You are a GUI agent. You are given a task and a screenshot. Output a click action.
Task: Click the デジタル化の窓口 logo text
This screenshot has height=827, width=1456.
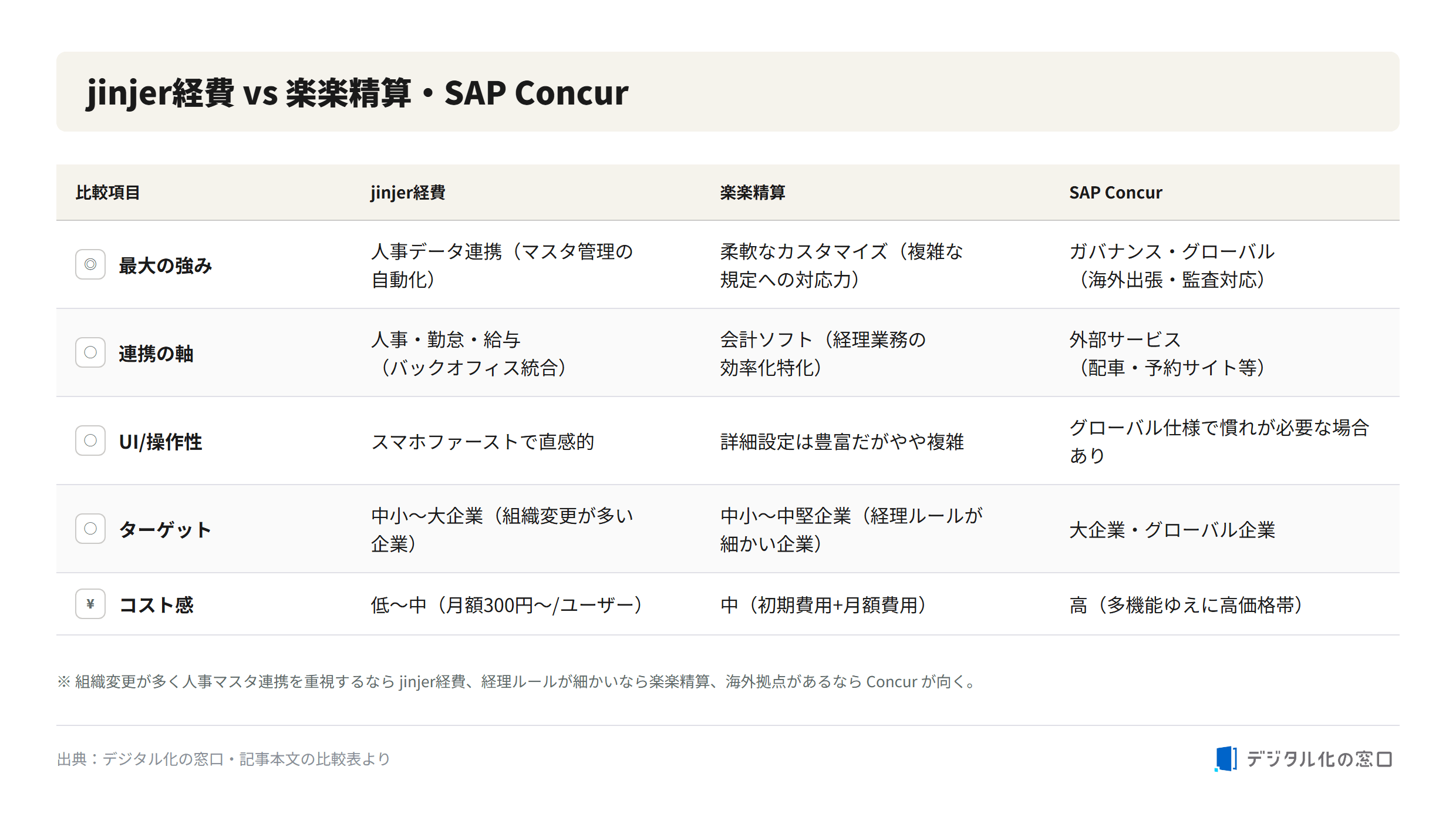(x=1319, y=759)
